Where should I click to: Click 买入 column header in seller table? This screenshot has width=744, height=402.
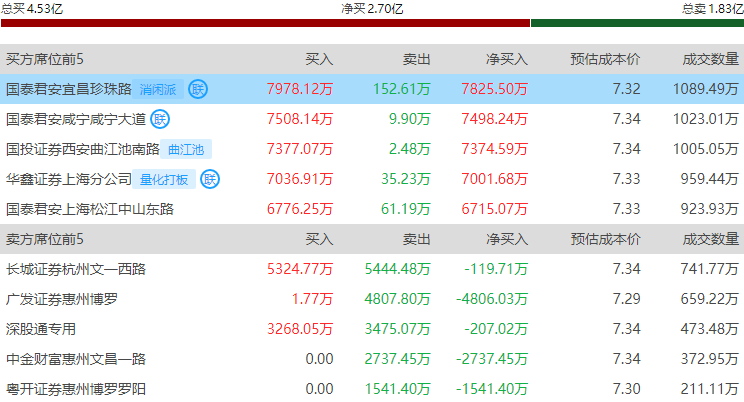click(x=319, y=239)
